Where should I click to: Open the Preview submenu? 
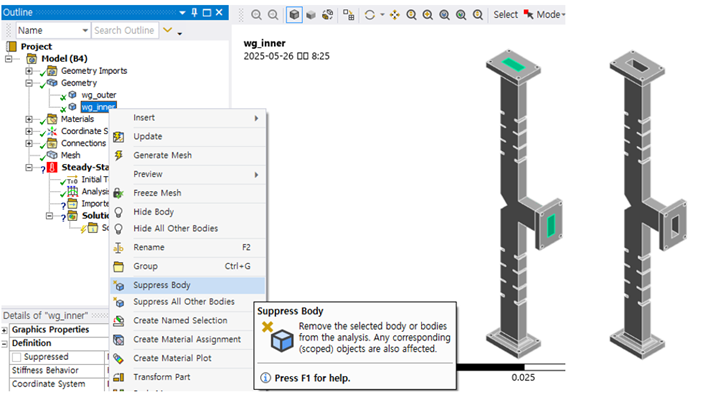click(x=187, y=174)
